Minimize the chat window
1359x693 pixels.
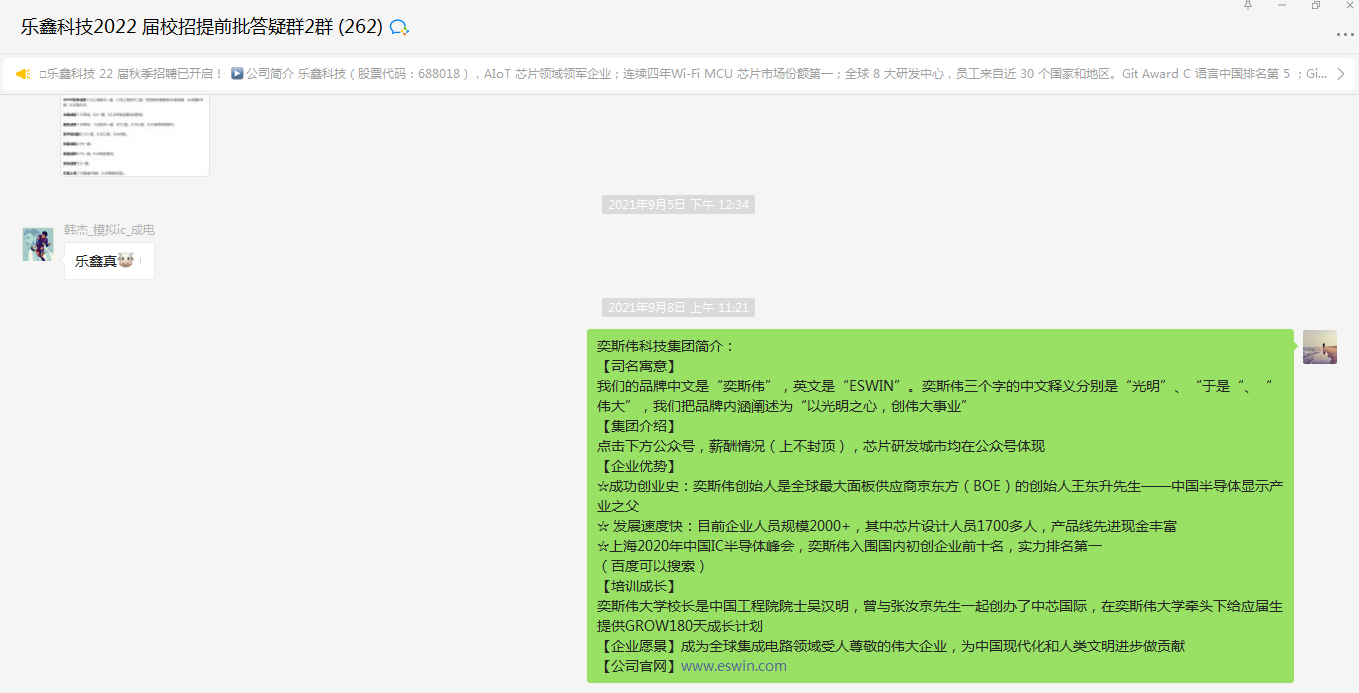[x=1282, y=5]
